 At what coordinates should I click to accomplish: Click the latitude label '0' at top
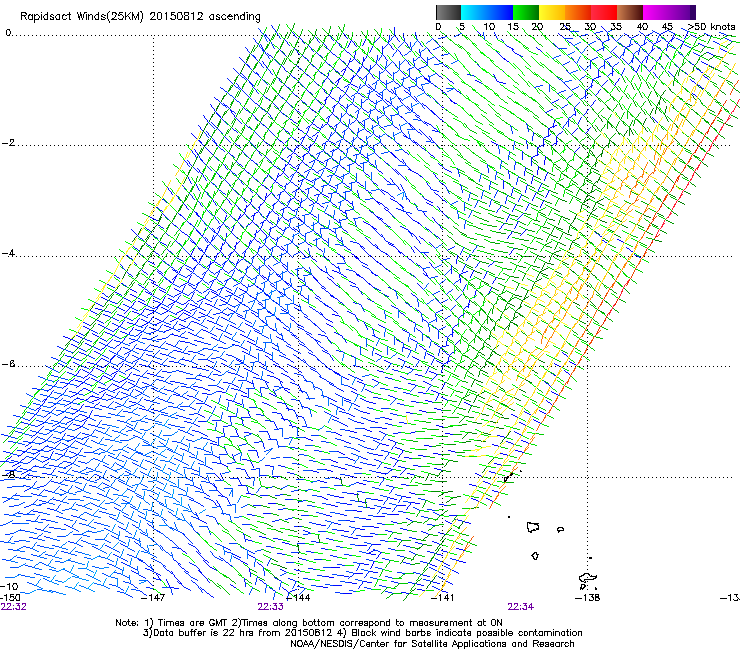pos(8,33)
